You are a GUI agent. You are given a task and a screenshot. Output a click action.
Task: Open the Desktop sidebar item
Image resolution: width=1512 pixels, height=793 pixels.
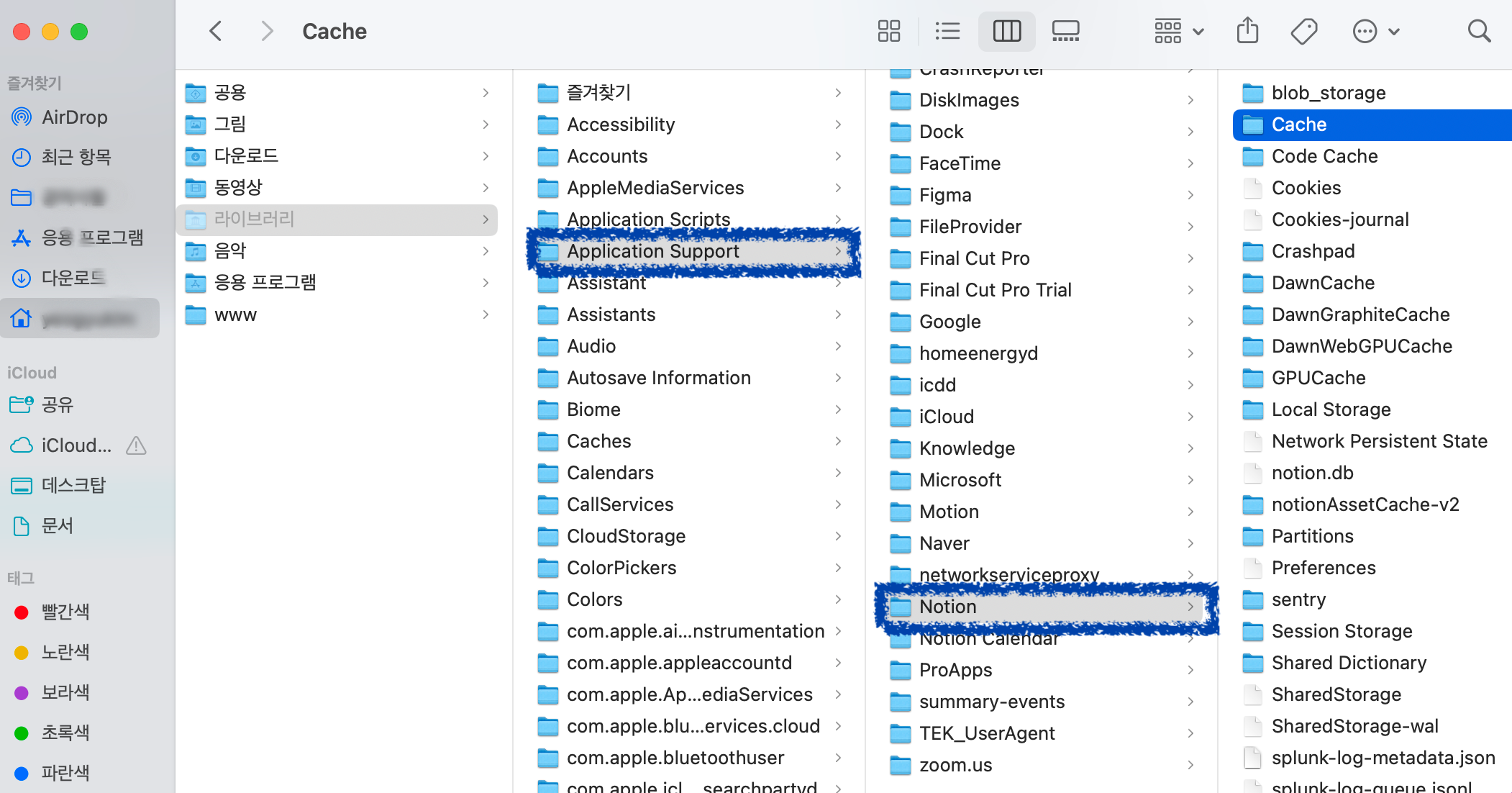(x=73, y=485)
